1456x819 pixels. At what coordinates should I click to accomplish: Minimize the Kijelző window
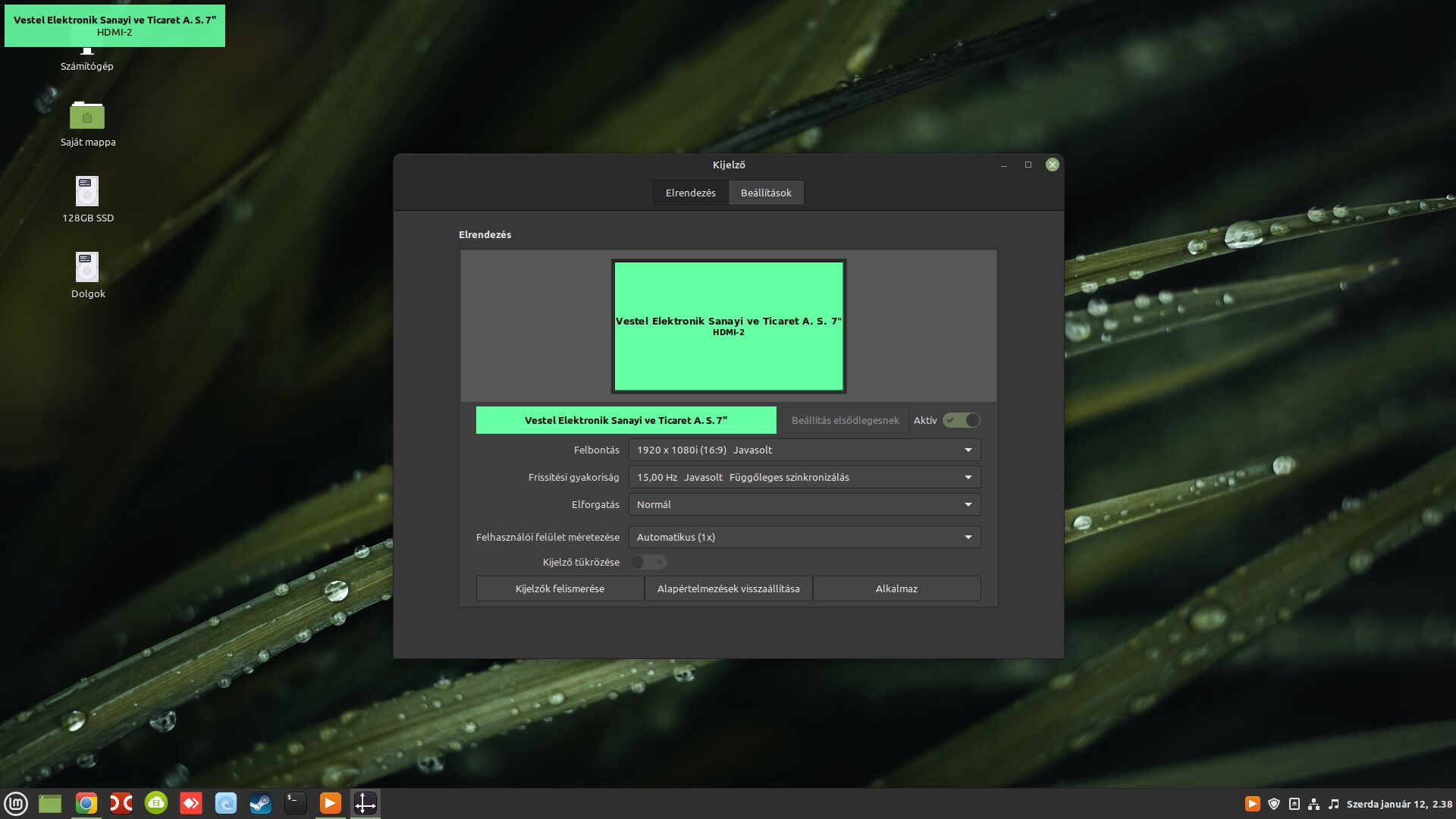[1004, 165]
